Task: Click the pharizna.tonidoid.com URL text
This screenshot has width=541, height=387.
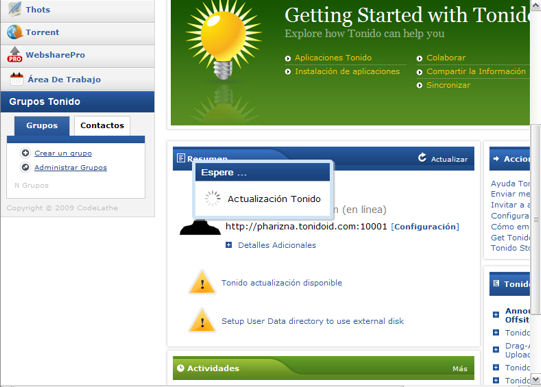Action: click(x=306, y=227)
